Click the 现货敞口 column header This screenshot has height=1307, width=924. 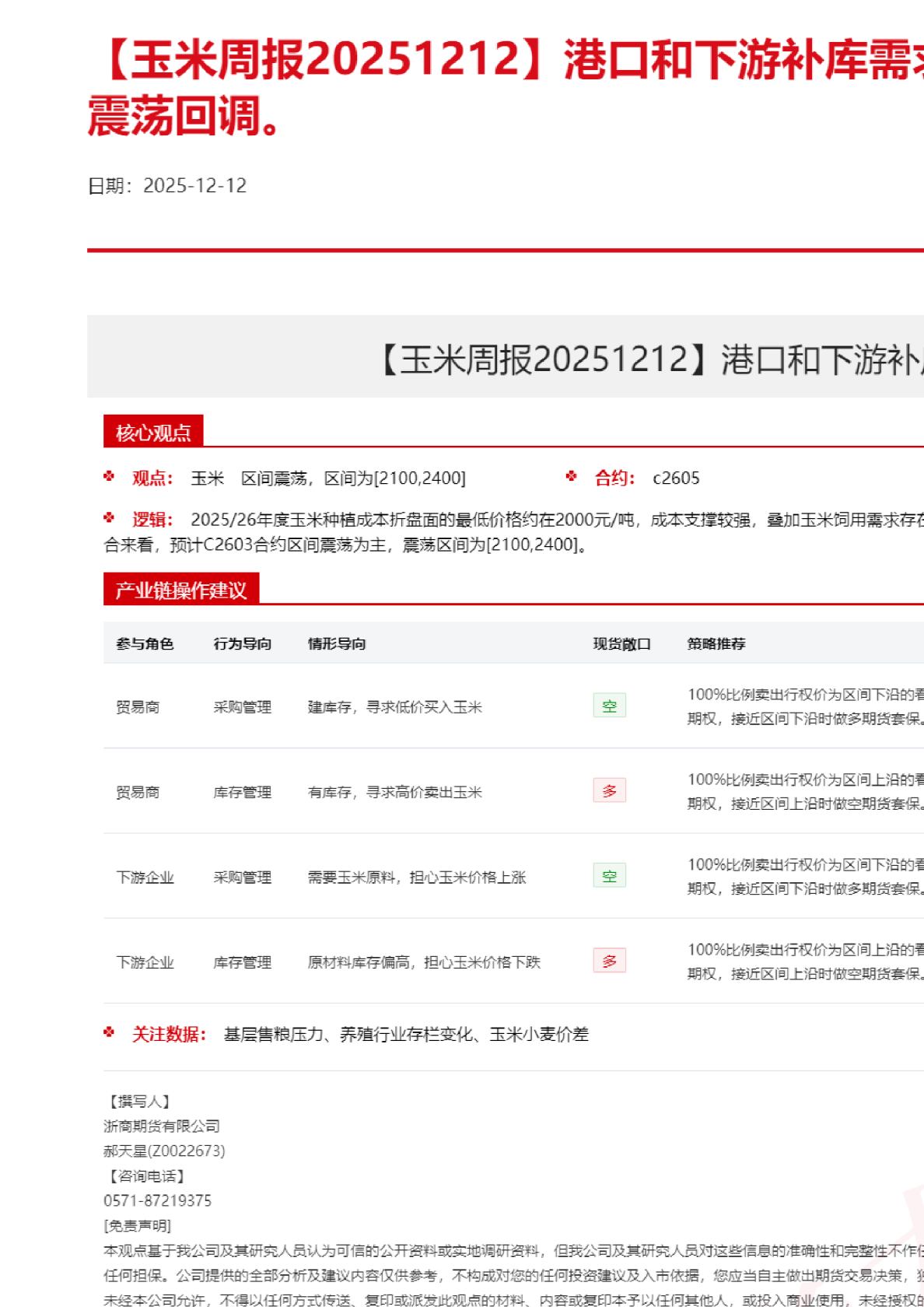coord(621,643)
